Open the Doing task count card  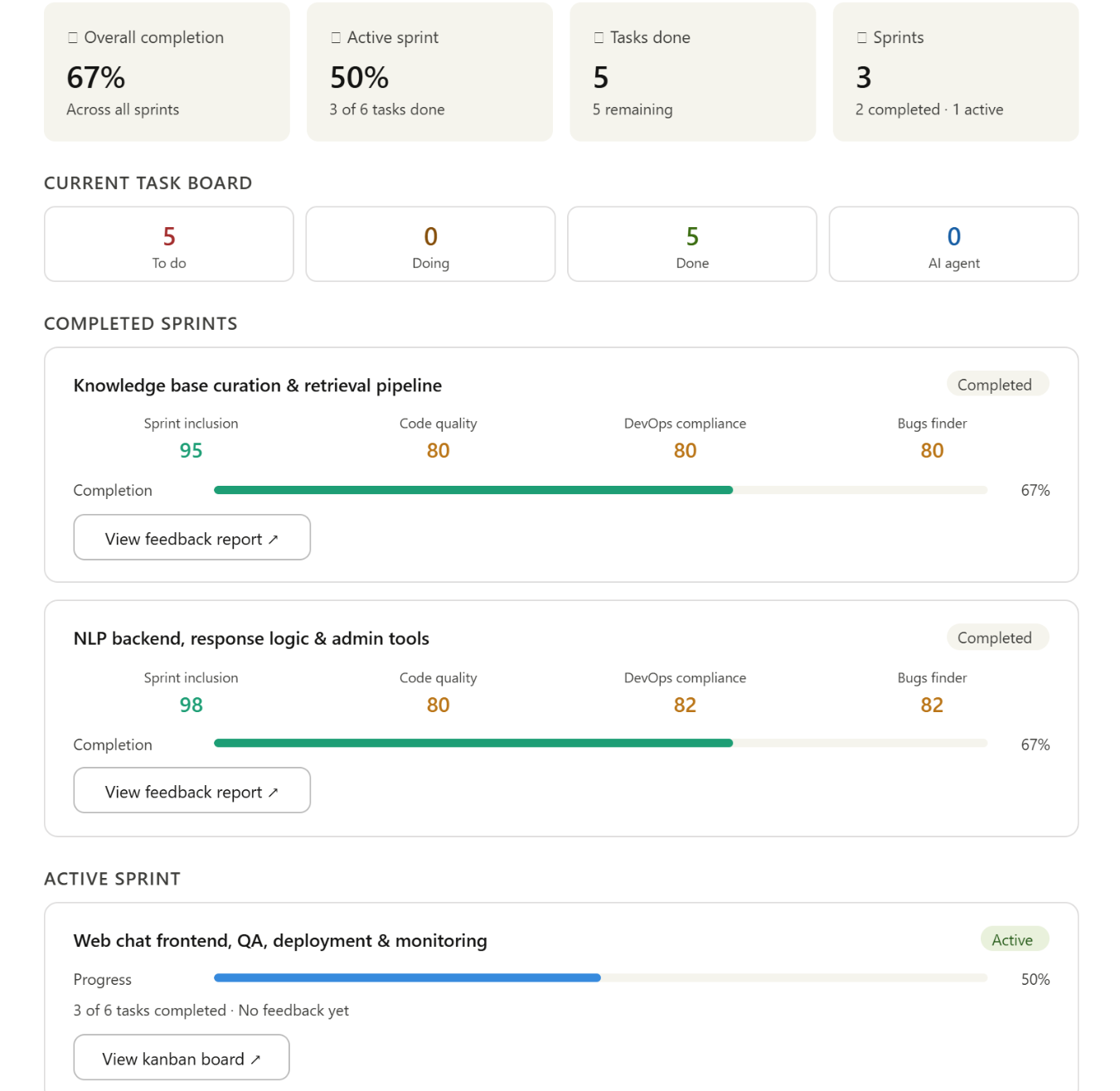[x=430, y=245]
